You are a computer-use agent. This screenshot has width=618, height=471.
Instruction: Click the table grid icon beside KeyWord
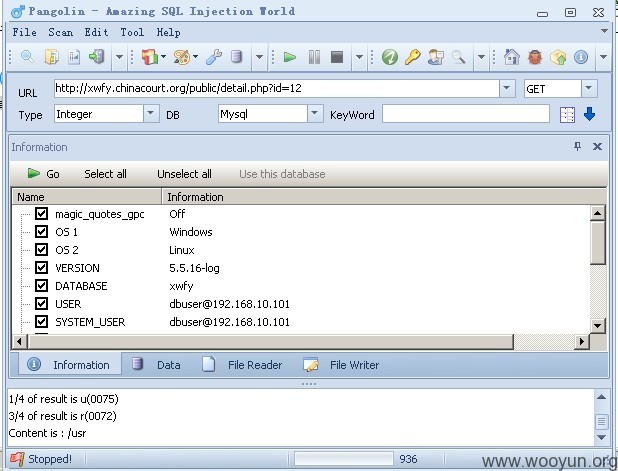567,115
